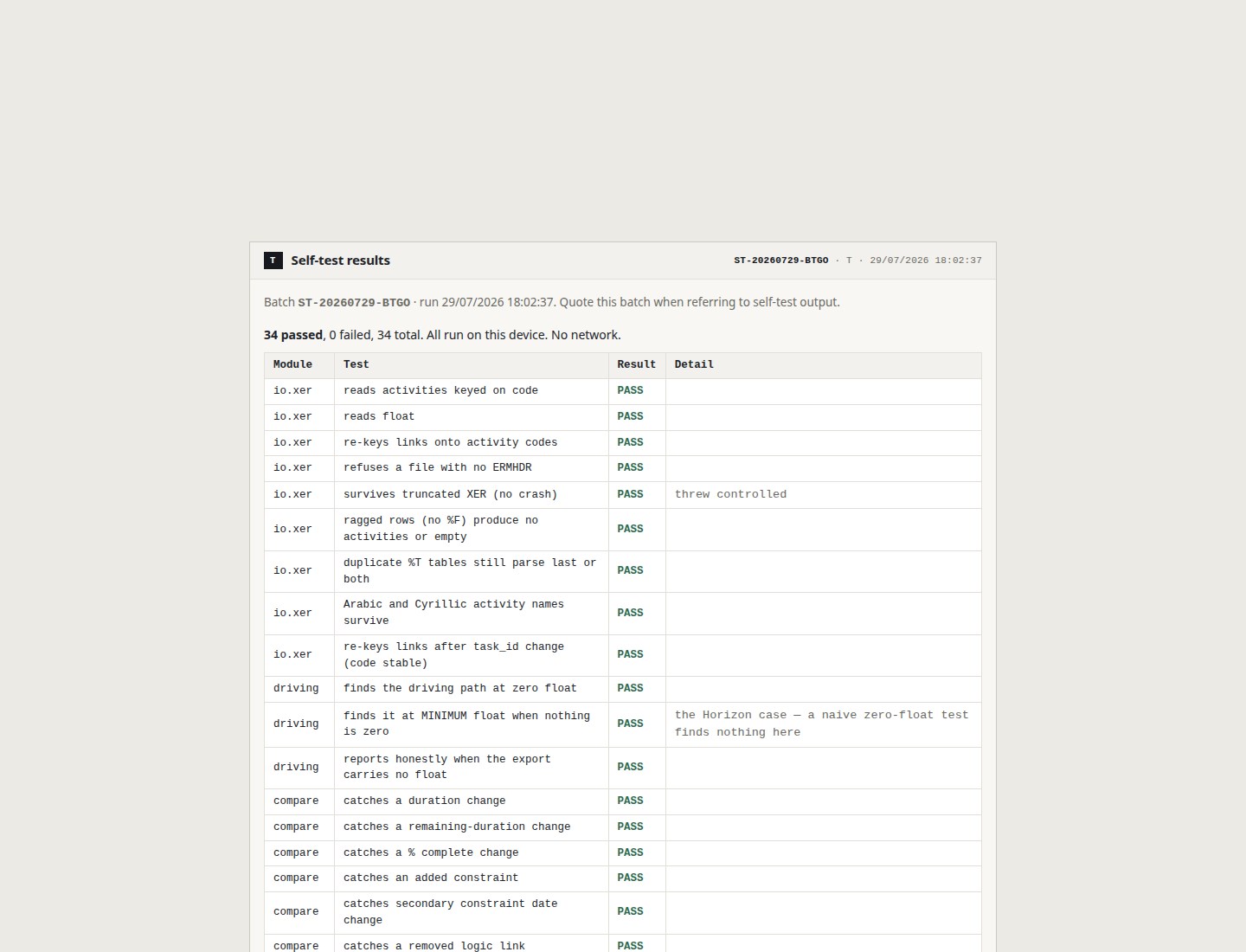Image resolution: width=1246 pixels, height=952 pixels.
Task: Select 'finds the driving path at zero float'
Action: 472,689
